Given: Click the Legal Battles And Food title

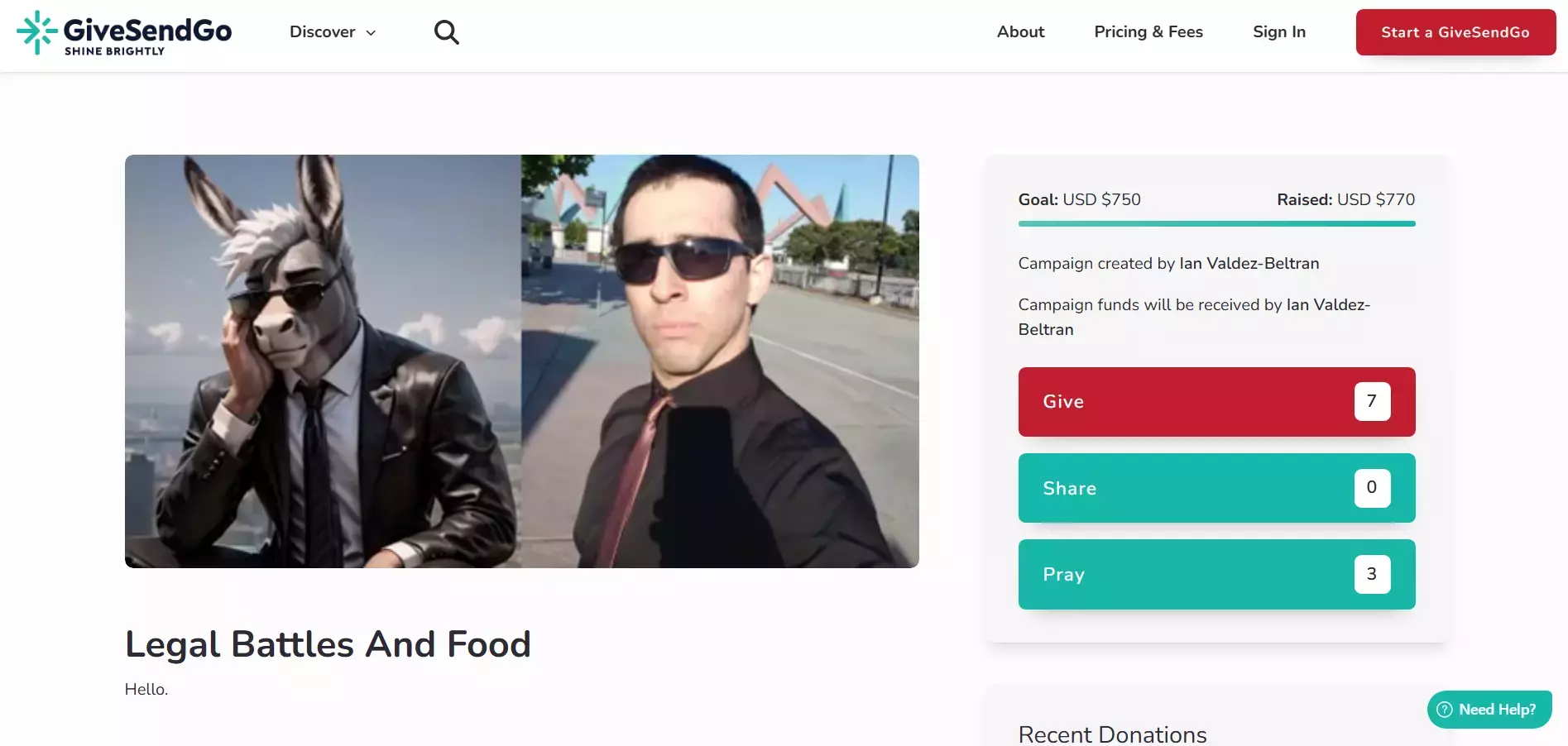Looking at the screenshot, I should pos(328,644).
